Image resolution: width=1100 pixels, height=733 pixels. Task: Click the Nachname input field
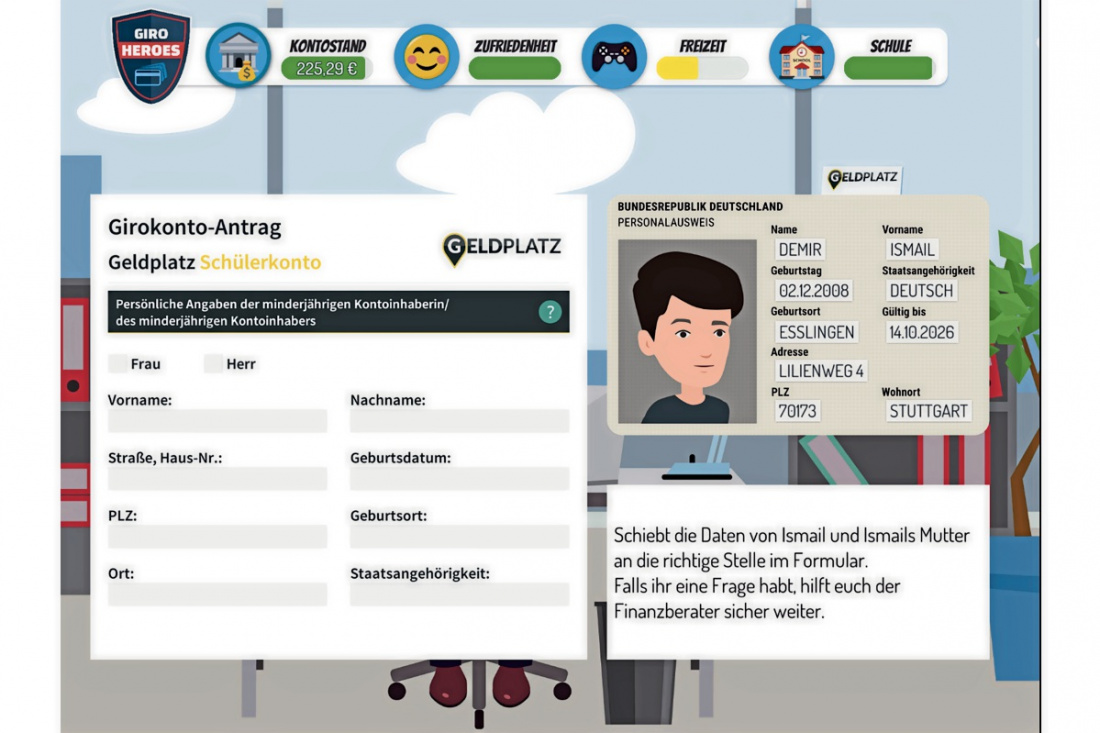459,421
